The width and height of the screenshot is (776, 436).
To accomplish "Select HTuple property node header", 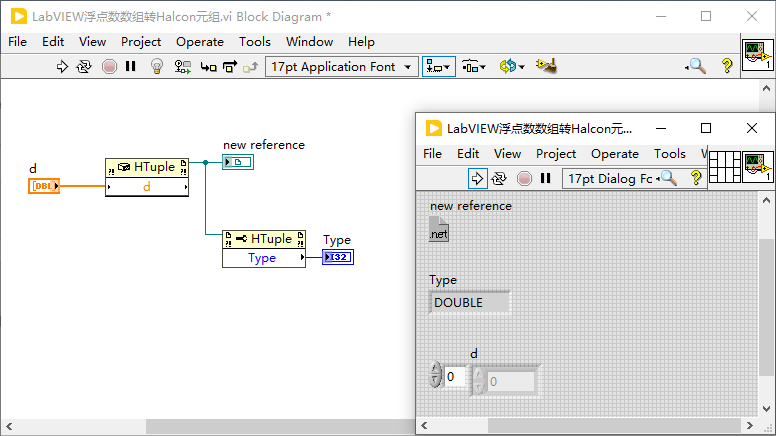I will (264, 240).
